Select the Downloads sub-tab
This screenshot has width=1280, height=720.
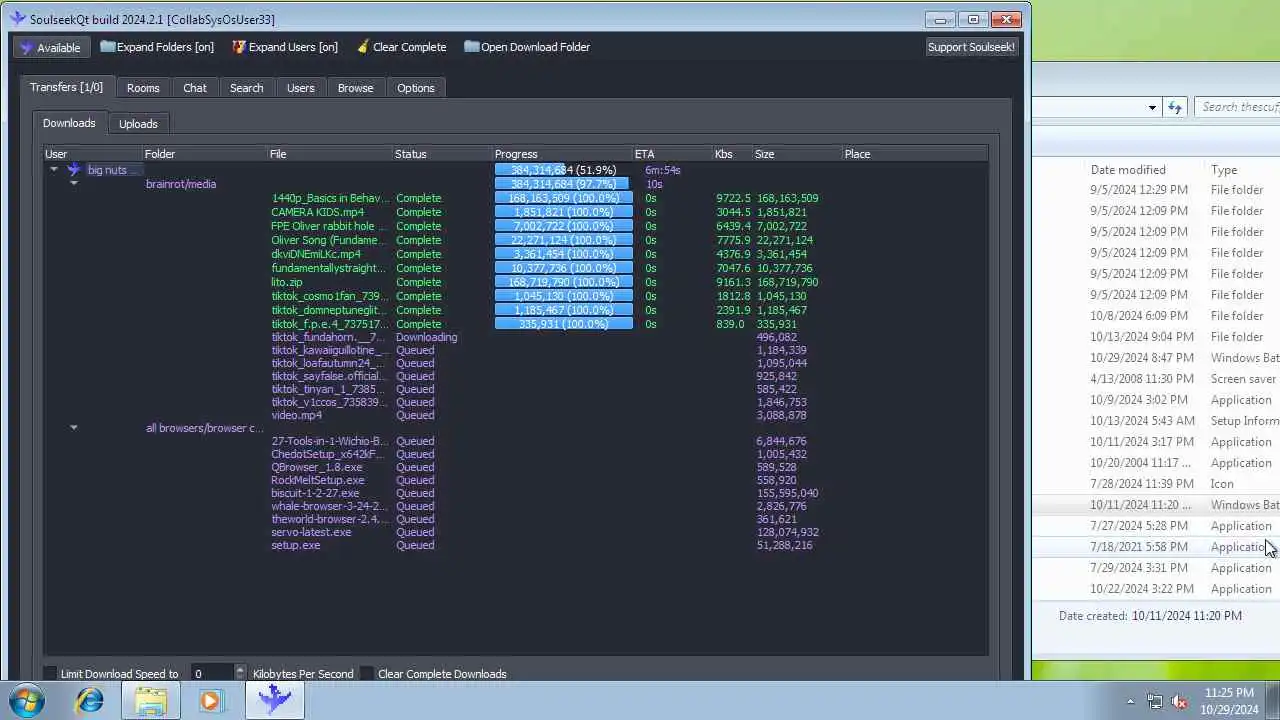69,123
